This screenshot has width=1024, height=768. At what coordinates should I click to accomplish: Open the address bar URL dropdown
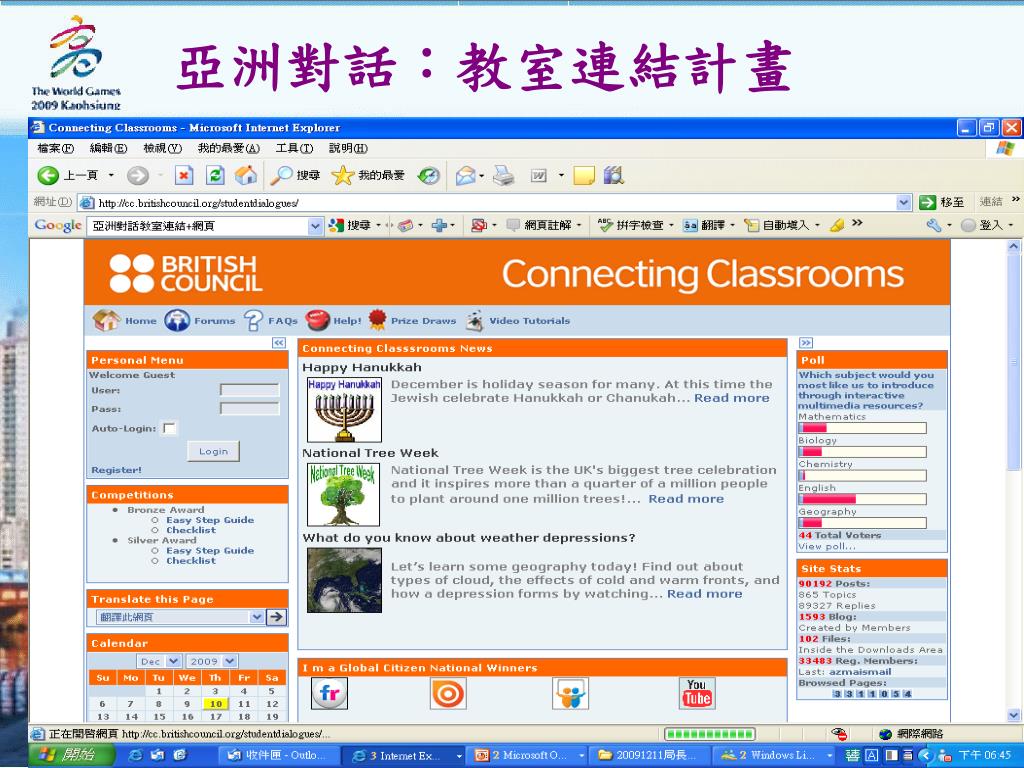903,202
